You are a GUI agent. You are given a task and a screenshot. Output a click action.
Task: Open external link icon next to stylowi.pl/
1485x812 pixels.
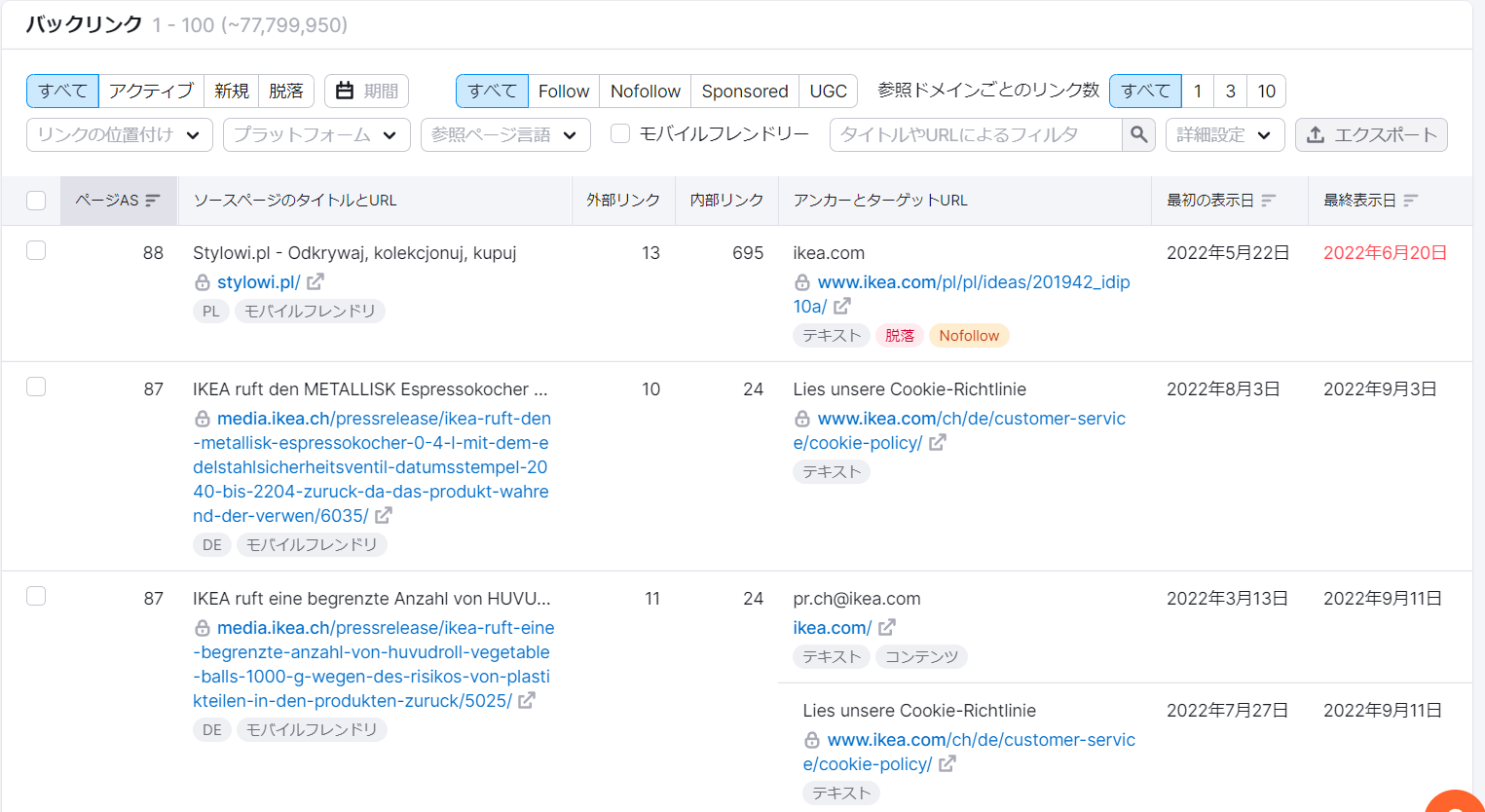[x=316, y=281]
